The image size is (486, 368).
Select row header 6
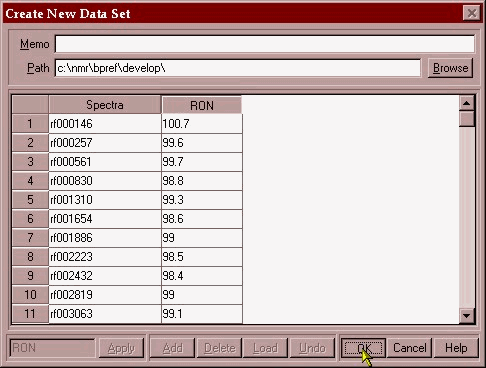[x=30, y=219]
